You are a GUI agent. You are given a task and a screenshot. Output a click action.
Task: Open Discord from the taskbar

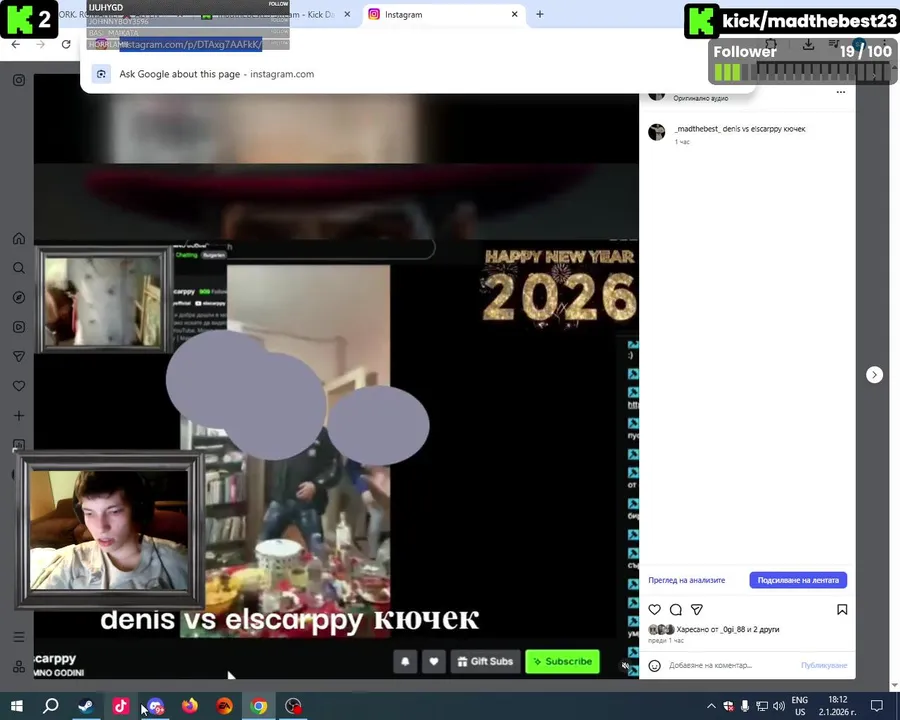[x=156, y=706]
